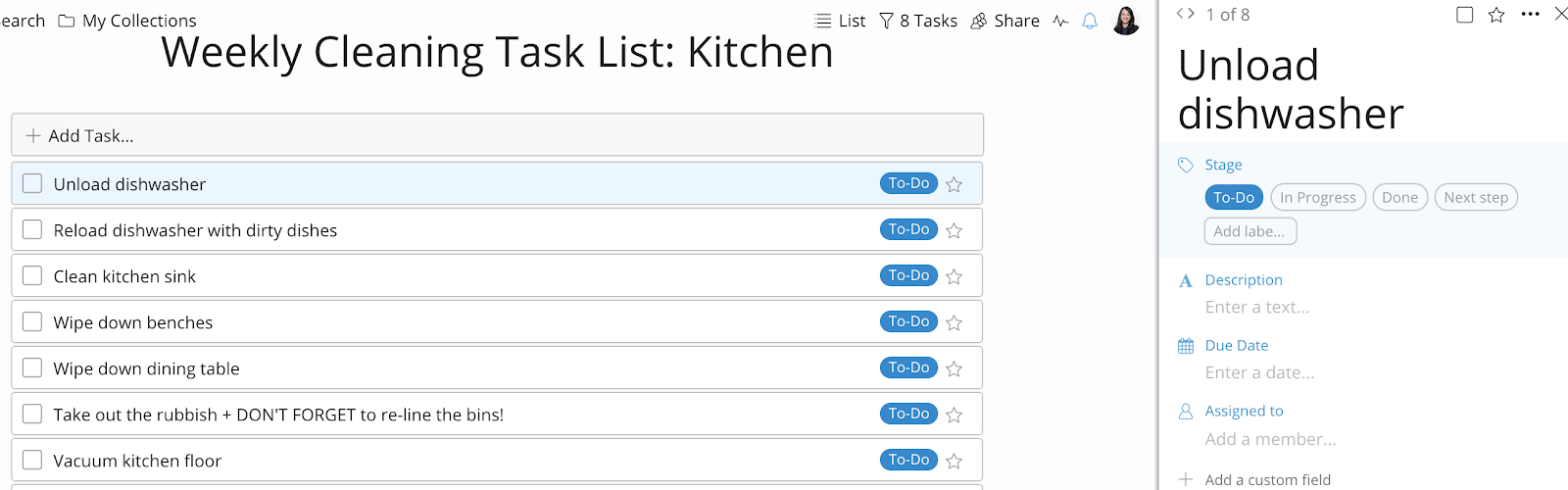Click the notification bell icon

point(1090,21)
